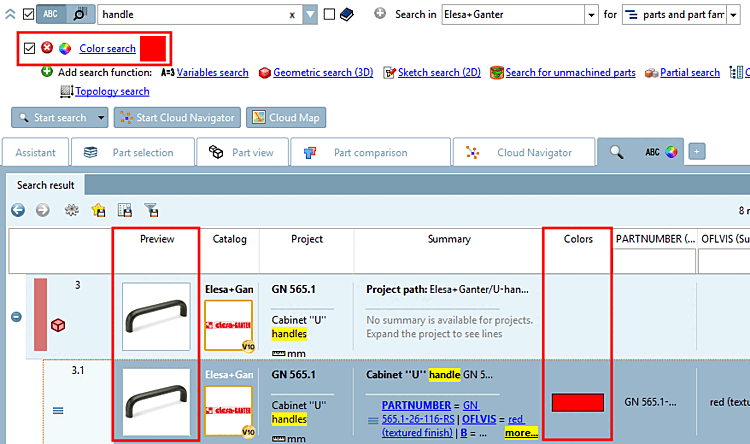Expand the Start search dropdown arrow
The height and width of the screenshot is (444, 750).
pyautogui.click(x=101, y=118)
